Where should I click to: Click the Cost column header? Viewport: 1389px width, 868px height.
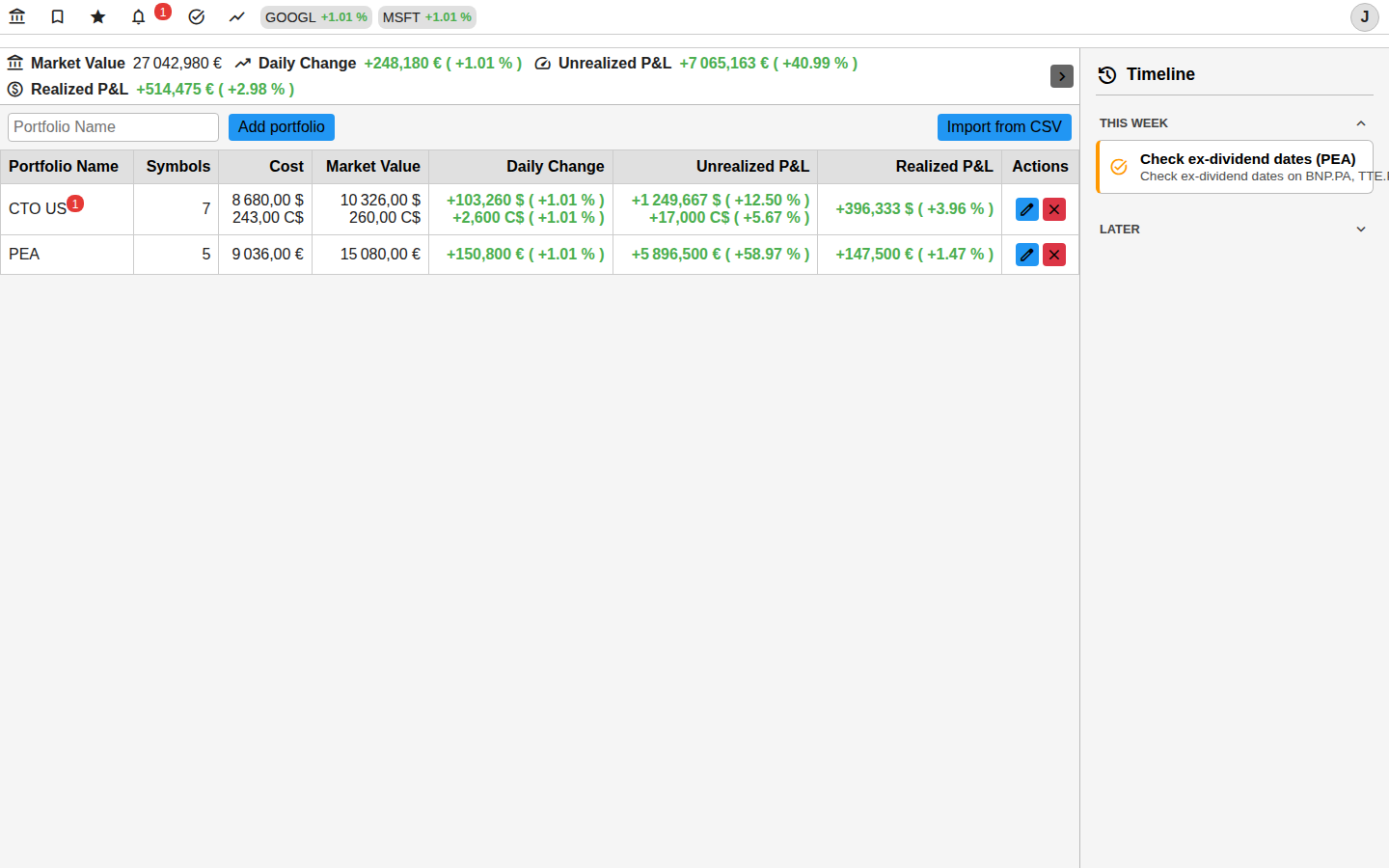pos(265,167)
